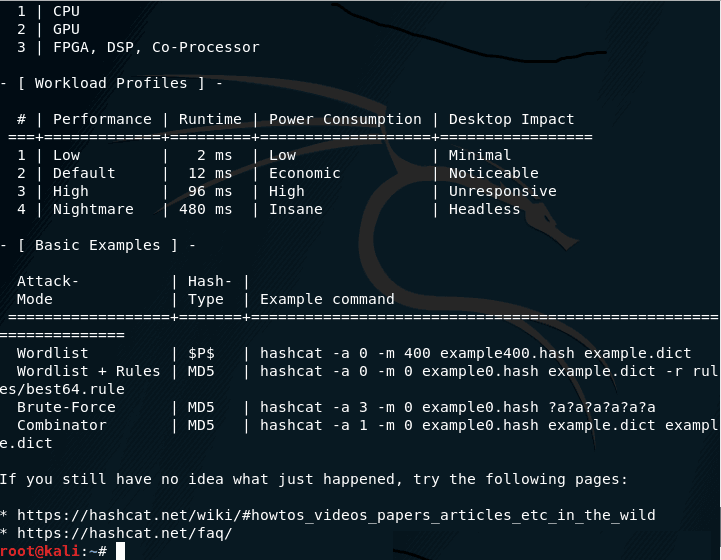
Task: Click the 'Runtime' column header
Action: (210, 120)
